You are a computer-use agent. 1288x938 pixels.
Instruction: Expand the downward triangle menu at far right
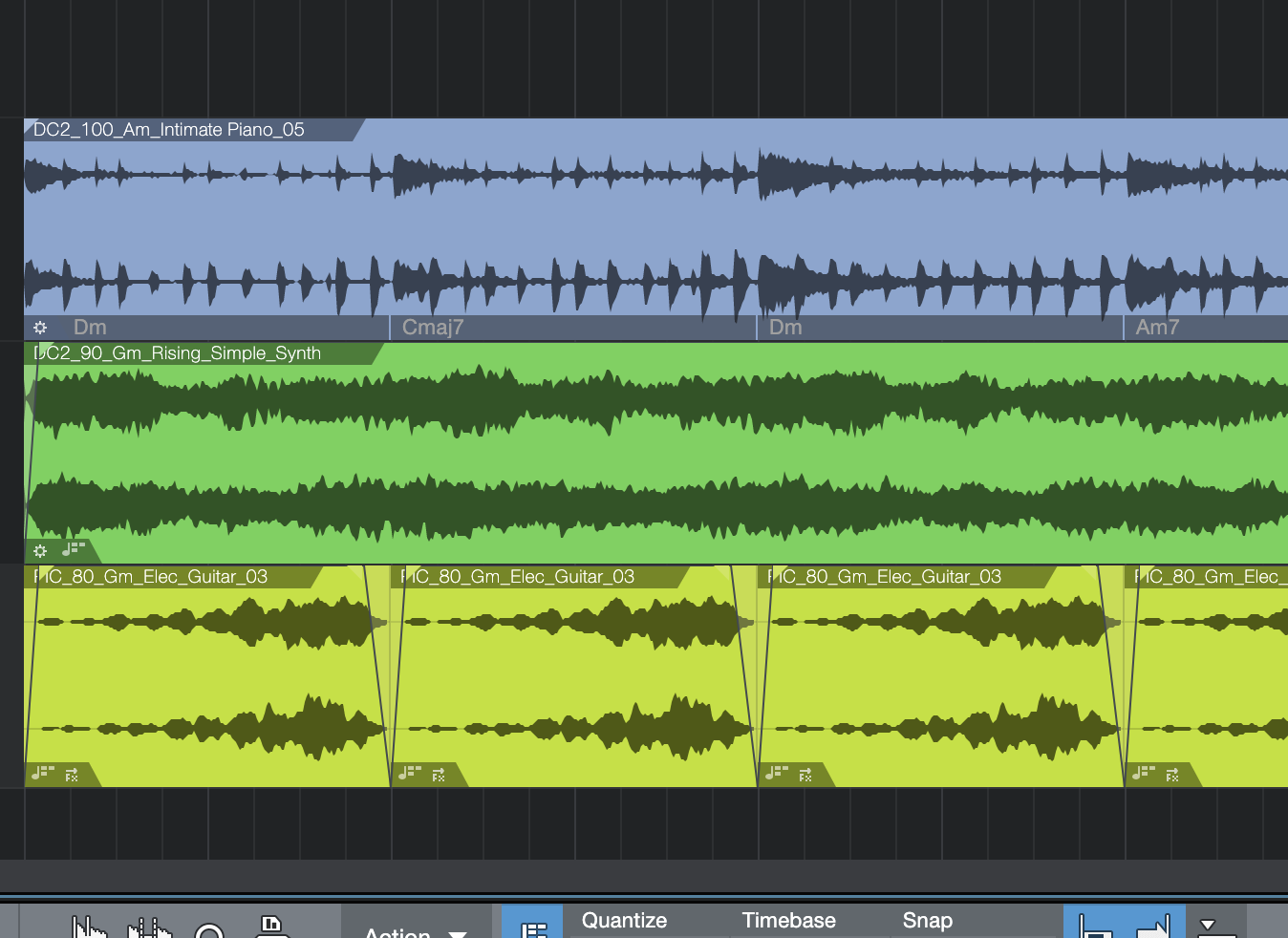[1208, 926]
